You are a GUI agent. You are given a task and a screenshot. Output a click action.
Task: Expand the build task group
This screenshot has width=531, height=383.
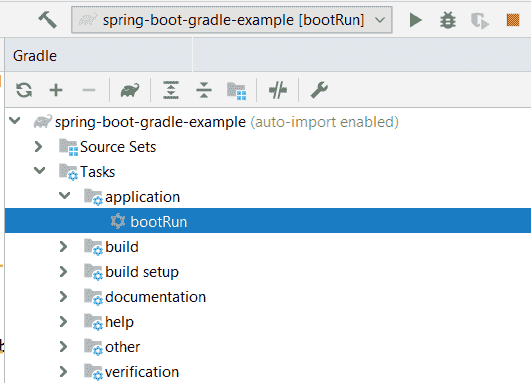click(x=63, y=247)
